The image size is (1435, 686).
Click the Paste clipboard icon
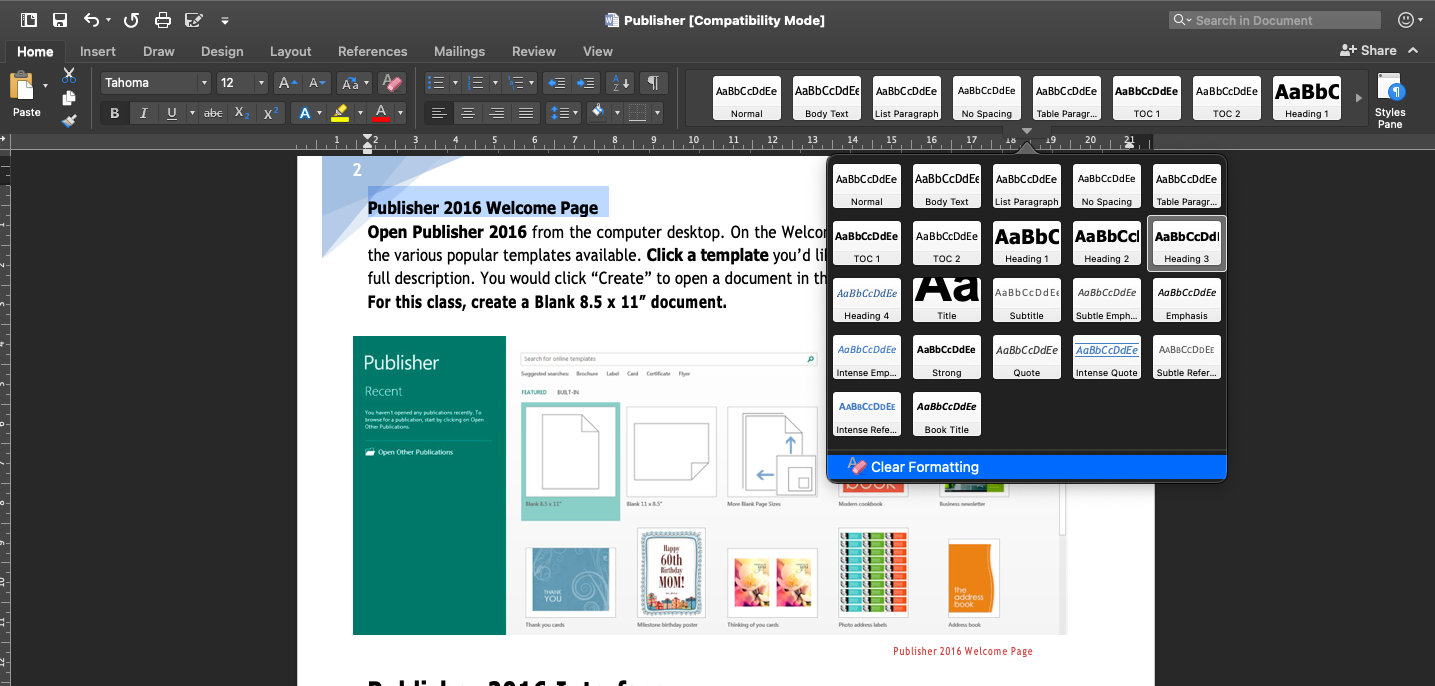(x=21, y=87)
